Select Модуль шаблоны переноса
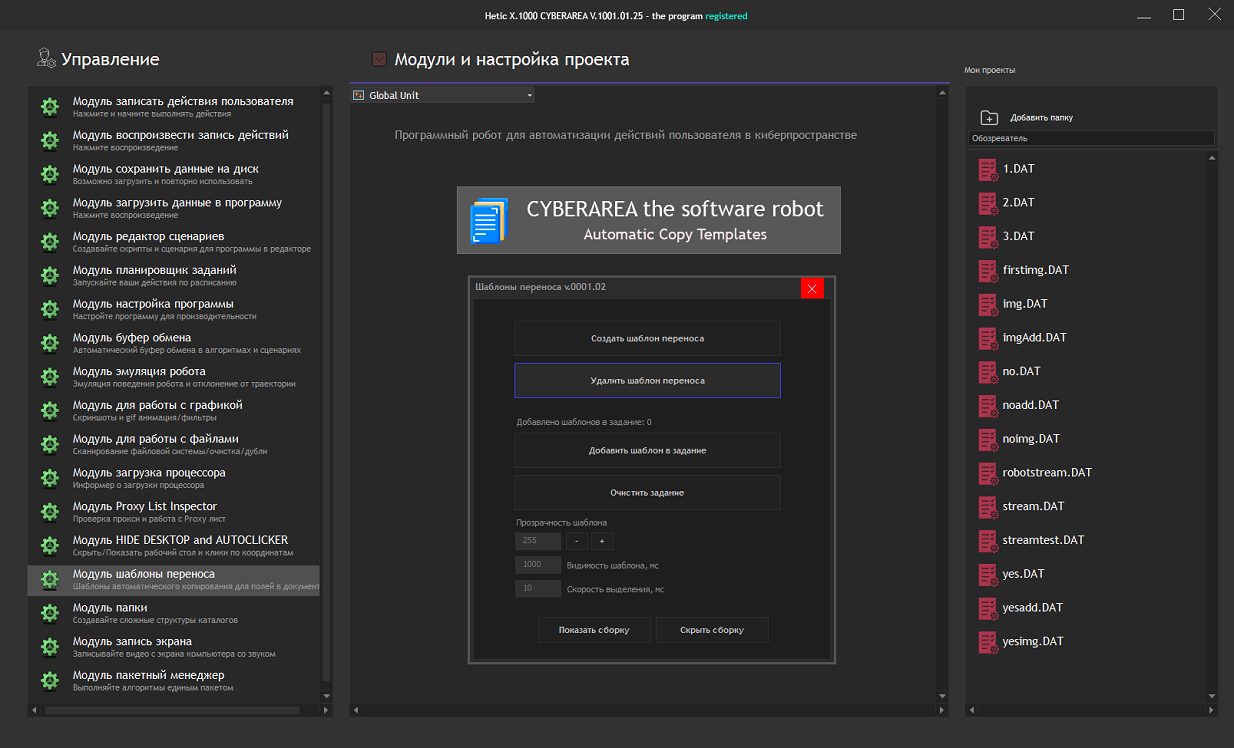The height and width of the screenshot is (748, 1234). [x=173, y=579]
